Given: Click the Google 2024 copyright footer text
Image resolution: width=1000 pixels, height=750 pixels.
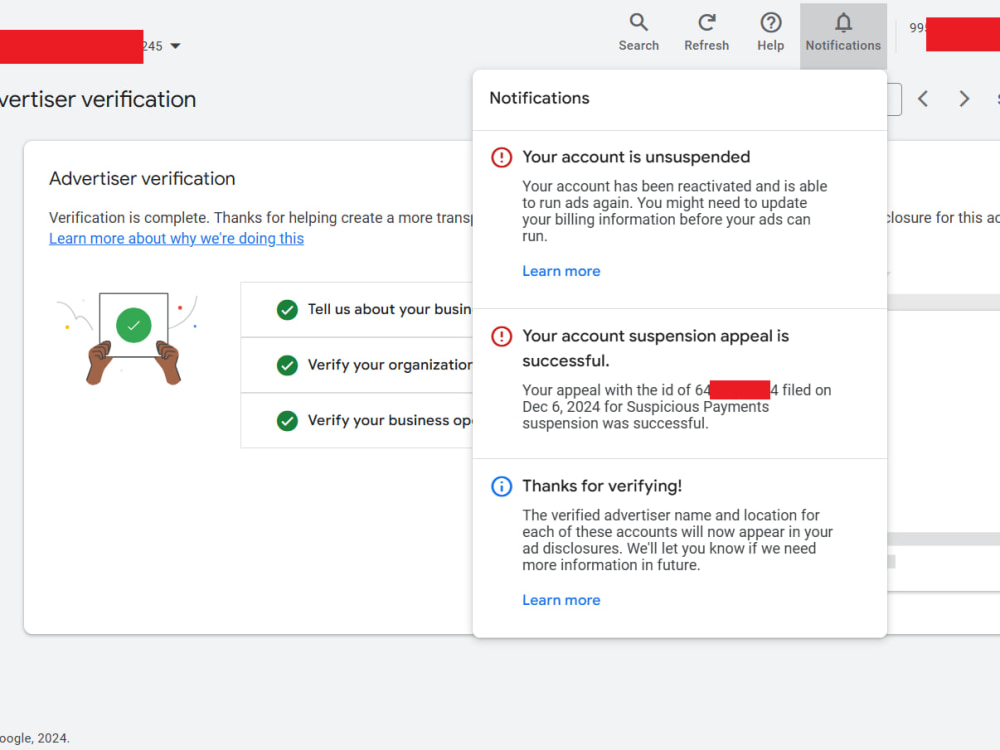Looking at the screenshot, I should tap(34, 738).
